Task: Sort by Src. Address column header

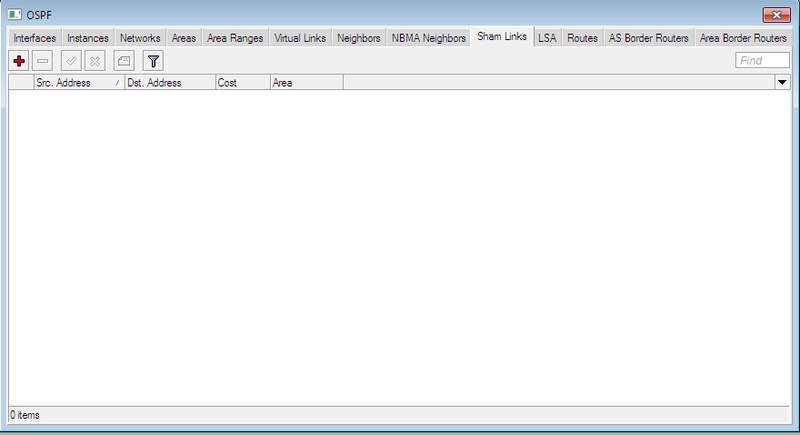Action: [x=79, y=83]
